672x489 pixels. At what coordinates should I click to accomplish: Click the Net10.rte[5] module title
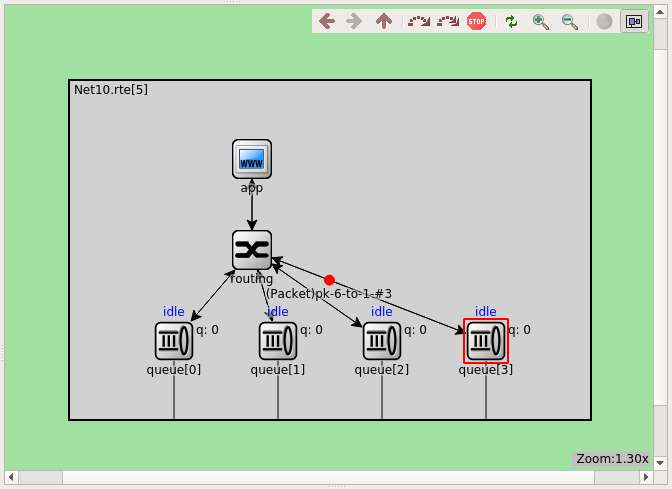[x=111, y=90]
